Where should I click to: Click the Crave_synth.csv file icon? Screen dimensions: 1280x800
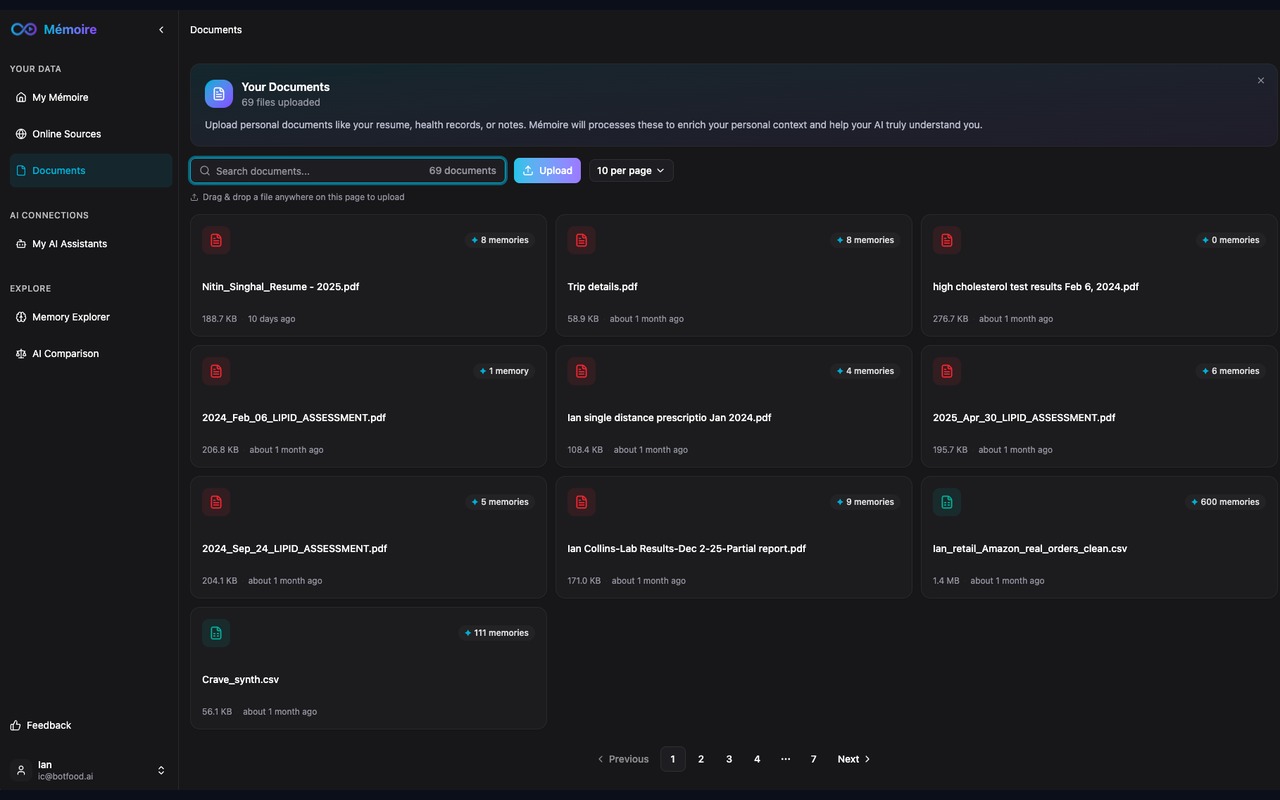[x=216, y=632]
